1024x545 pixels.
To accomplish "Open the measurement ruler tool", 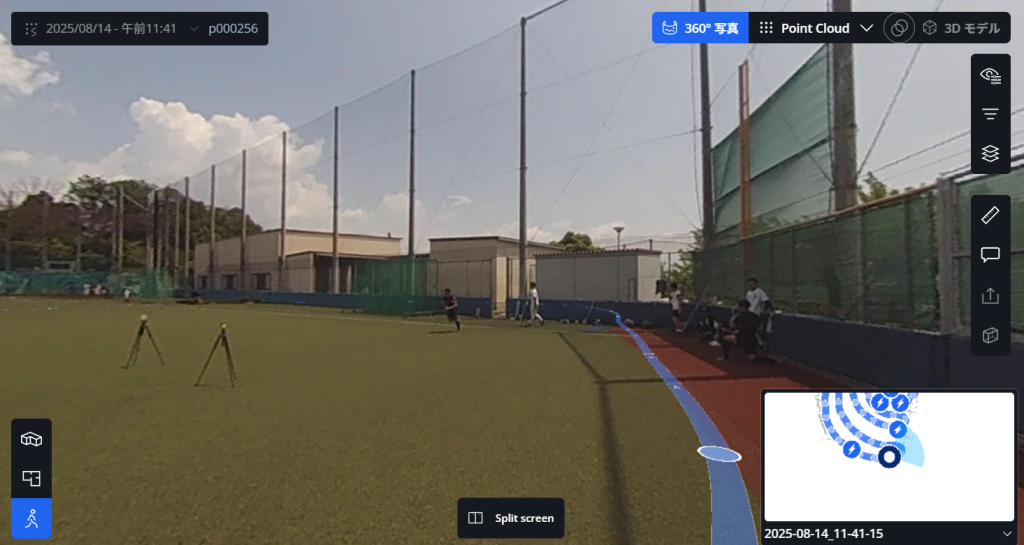I will (990, 215).
